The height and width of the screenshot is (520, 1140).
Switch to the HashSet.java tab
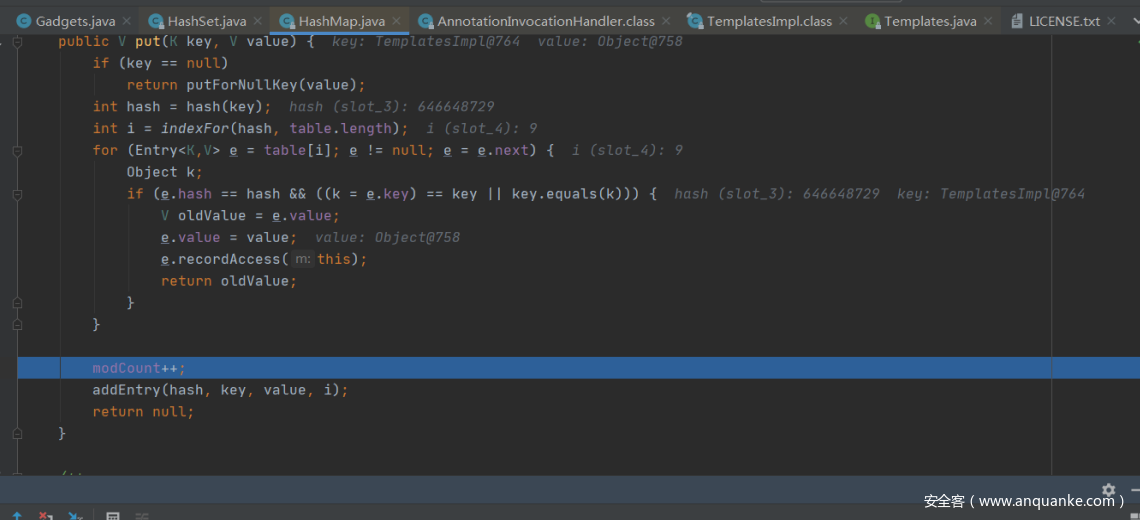[x=206, y=21]
